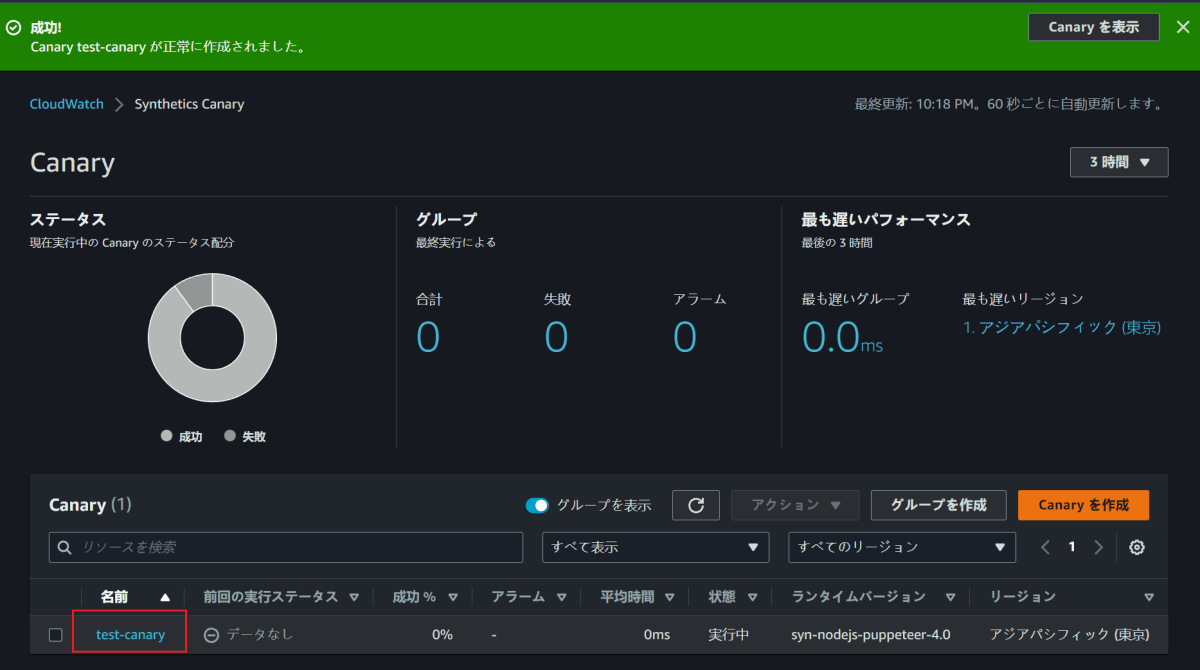Go to next page arrow

(1098, 547)
